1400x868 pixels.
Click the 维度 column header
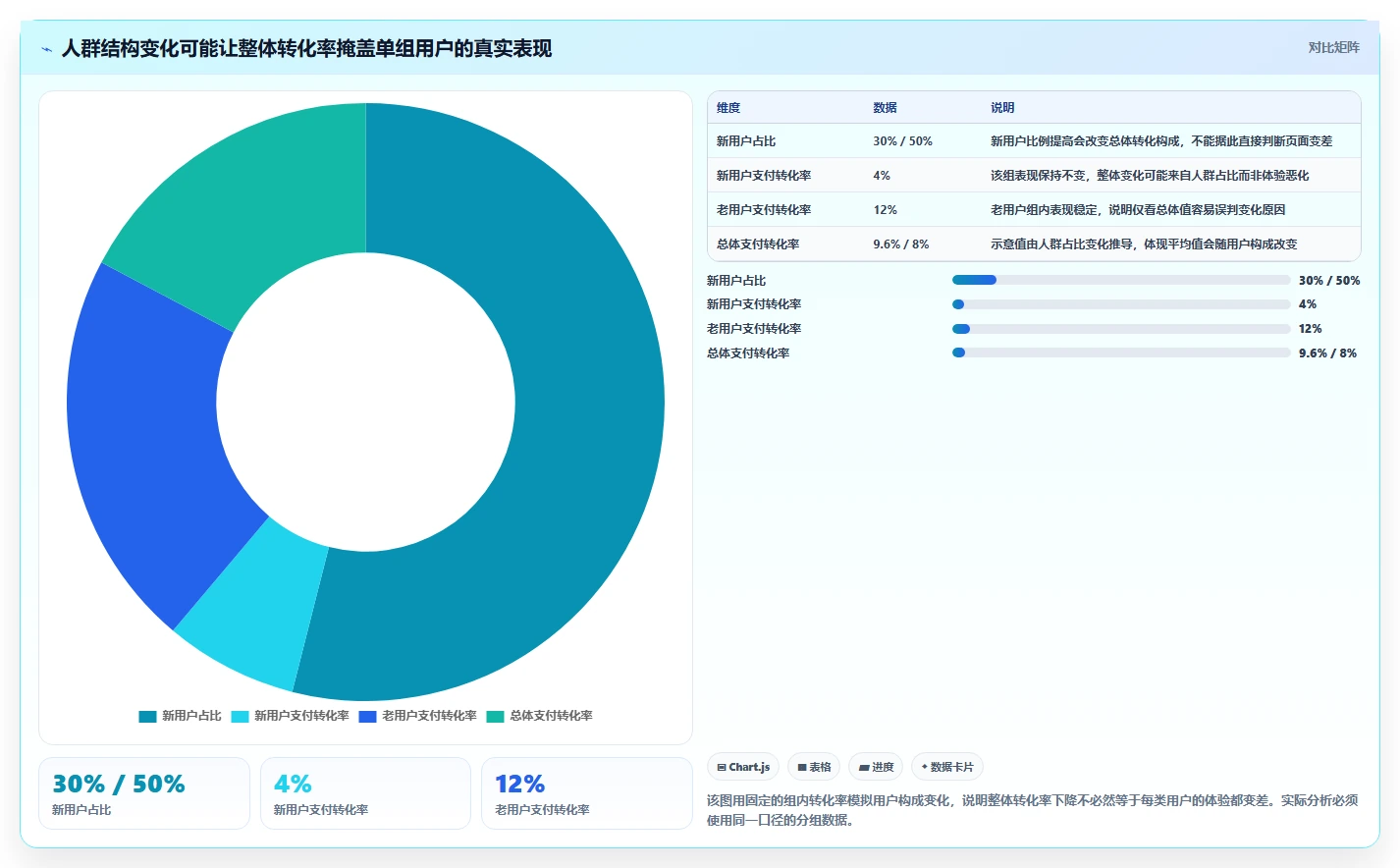click(x=728, y=108)
